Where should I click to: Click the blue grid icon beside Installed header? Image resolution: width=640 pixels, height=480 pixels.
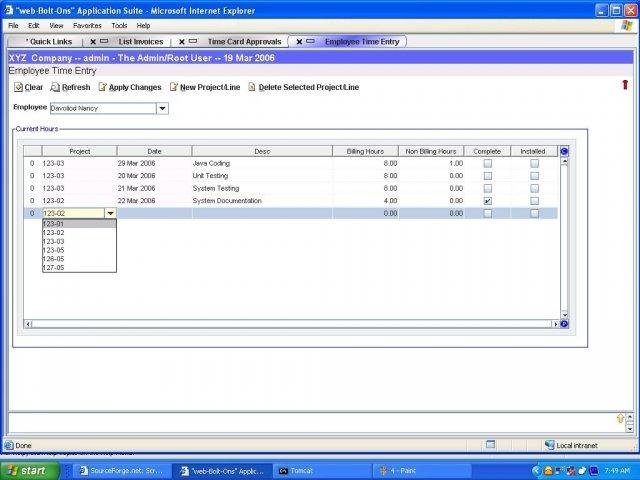coord(564,151)
